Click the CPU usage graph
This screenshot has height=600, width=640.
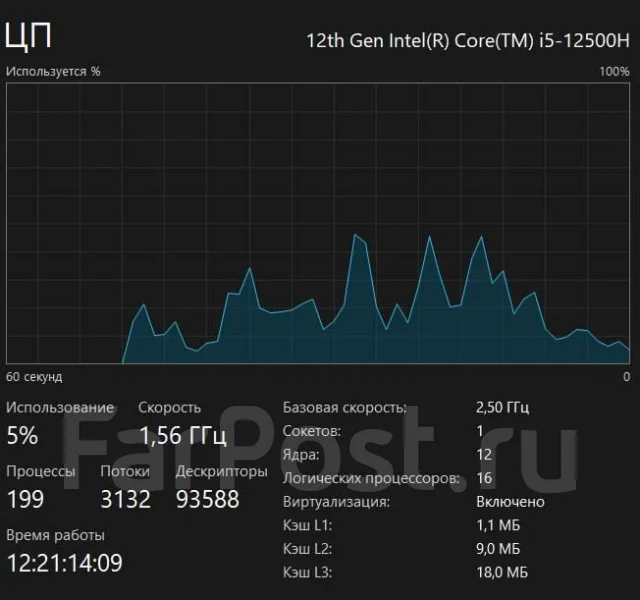318,223
